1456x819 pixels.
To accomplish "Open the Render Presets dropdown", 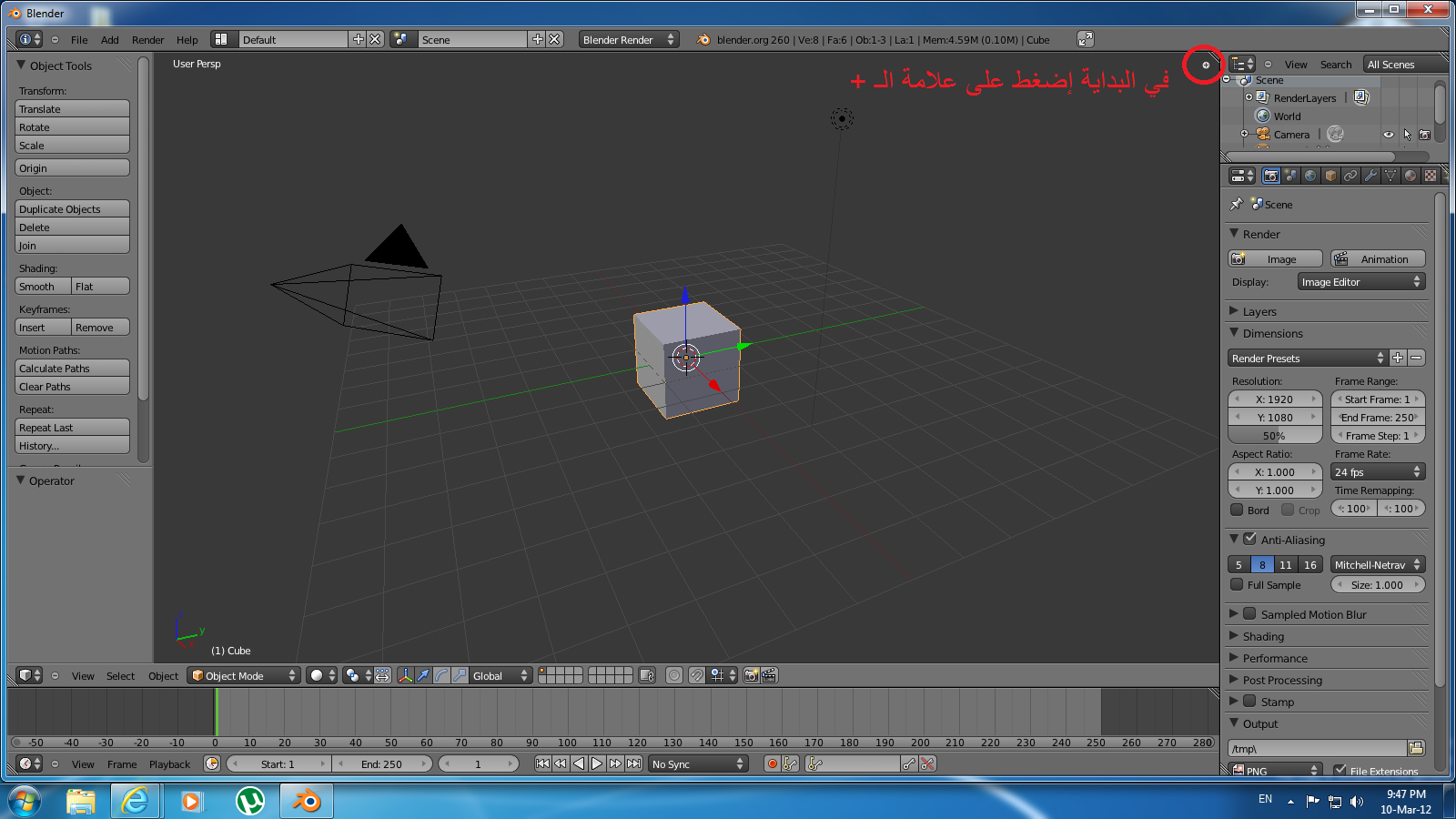I will (1307, 358).
